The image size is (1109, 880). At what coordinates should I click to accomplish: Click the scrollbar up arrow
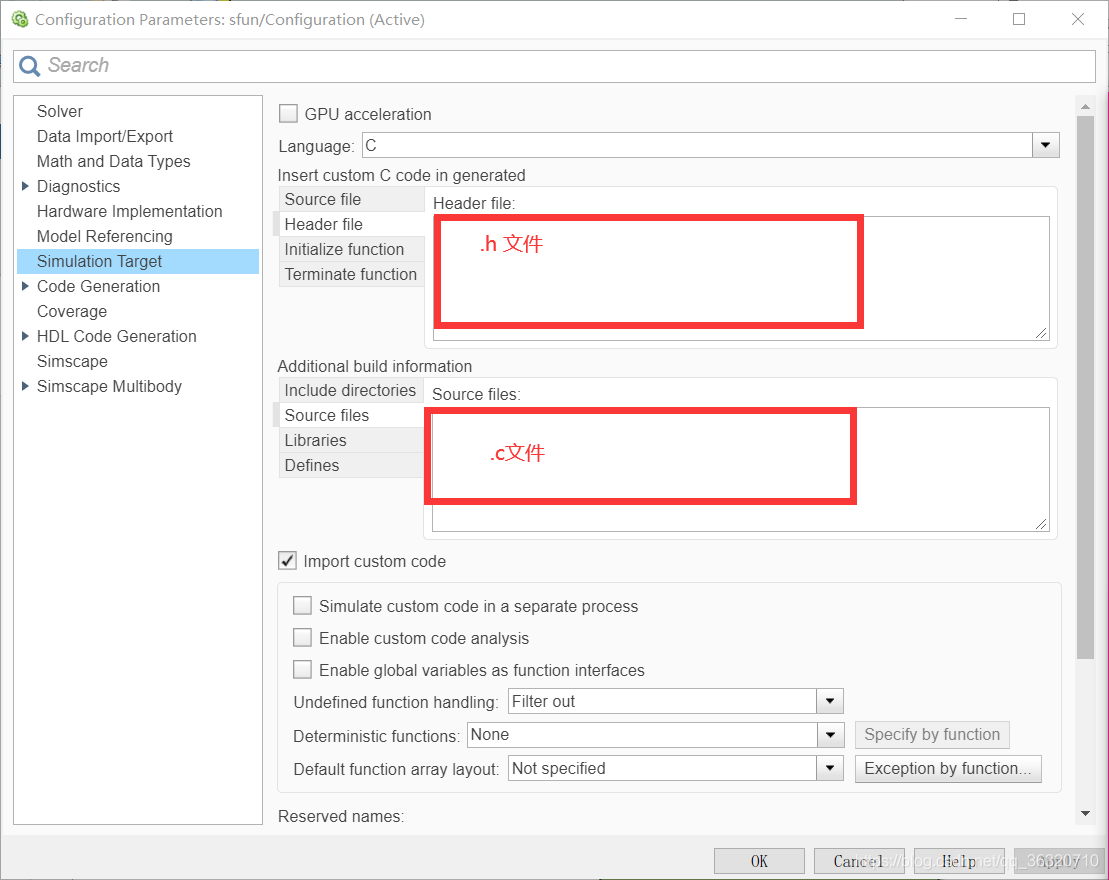click(x=1085, y=107)
